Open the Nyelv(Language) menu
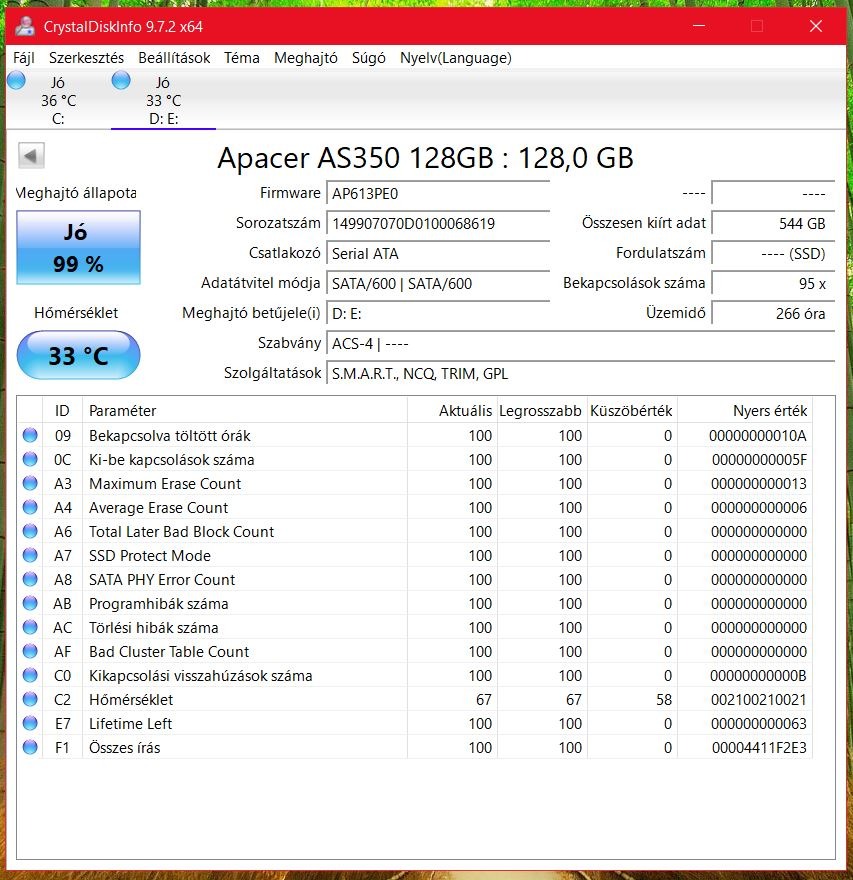The width and height of the screenshot is (853, 880). [x=456, y=58]
